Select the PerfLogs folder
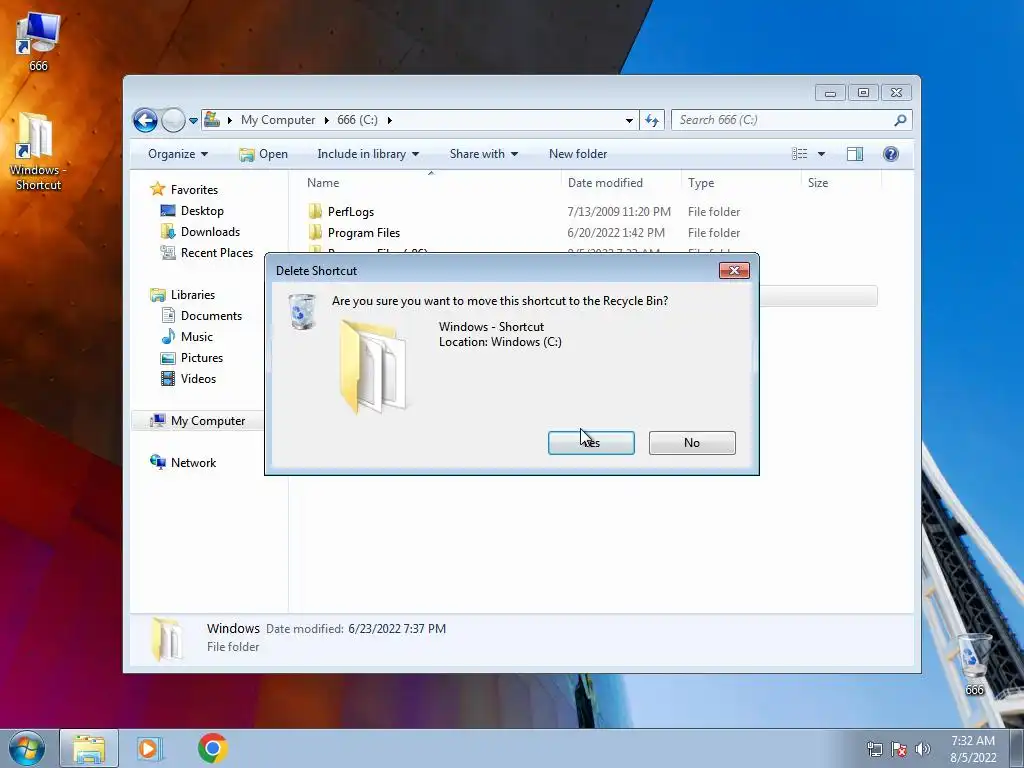Screen dimensions: 1024x768 point(351,212)
